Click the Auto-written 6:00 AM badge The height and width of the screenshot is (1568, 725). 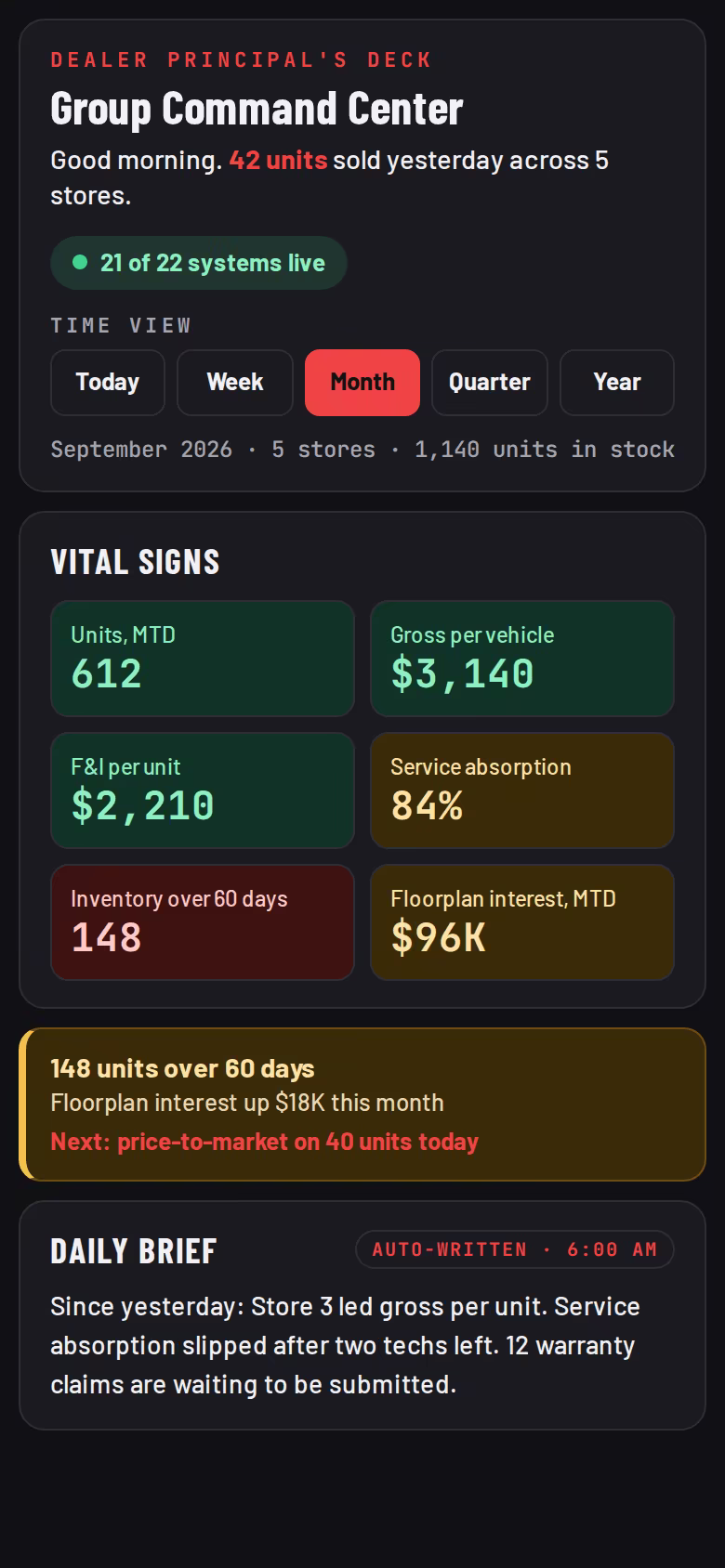click(515, 1249)
